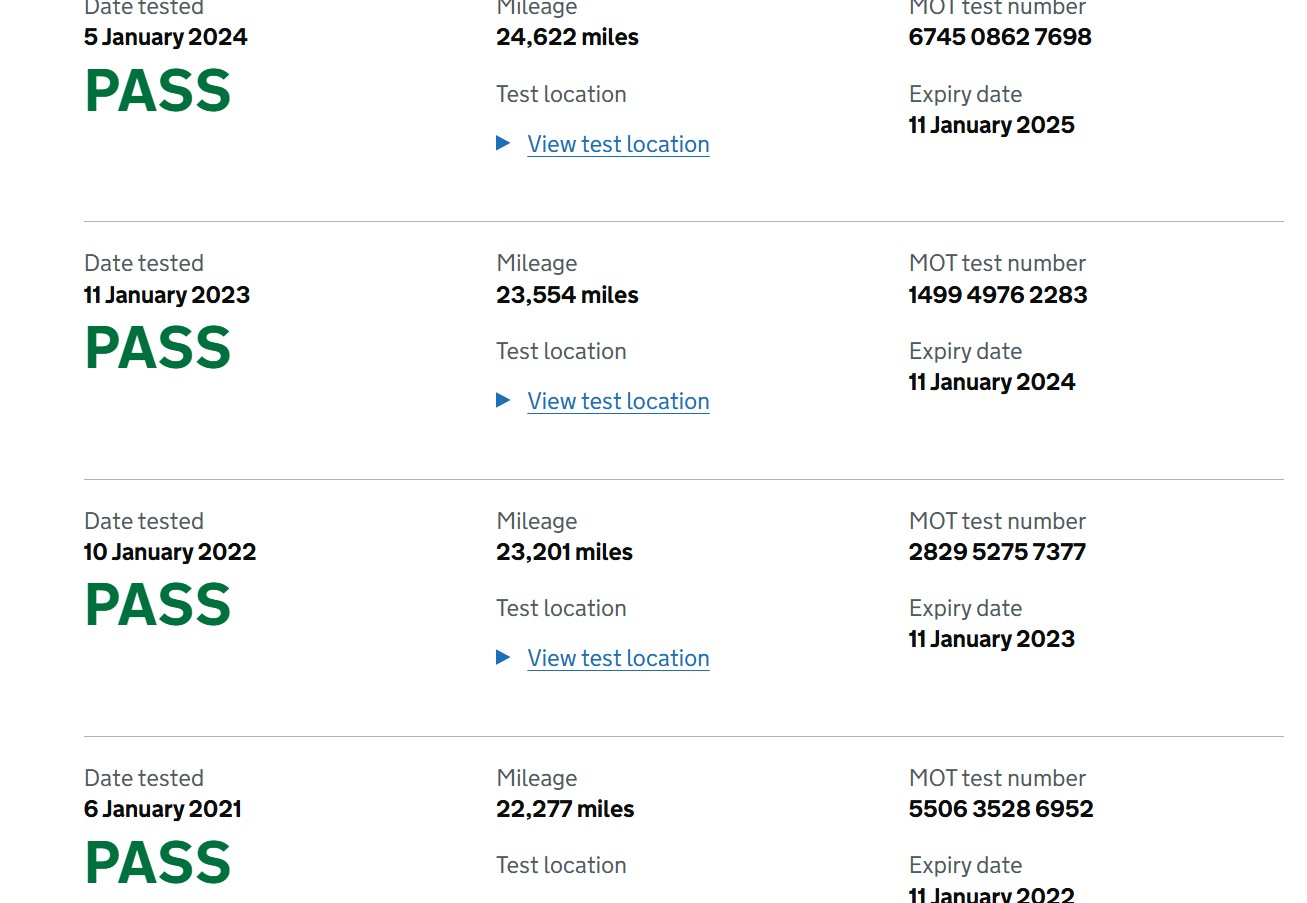Click the PASS result for 11 January 2023
Screen dimensions: 1307x903
tap(158, 348)
